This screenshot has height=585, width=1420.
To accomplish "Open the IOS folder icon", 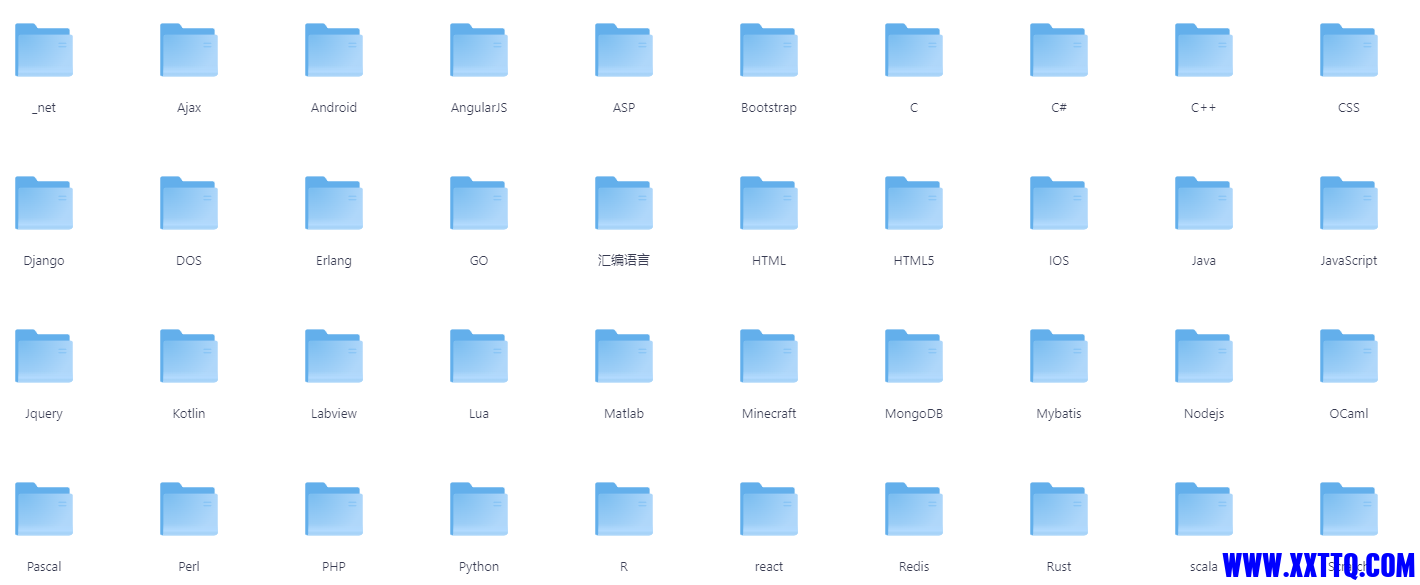I will pyautogui.click(x=1059, y=203).
